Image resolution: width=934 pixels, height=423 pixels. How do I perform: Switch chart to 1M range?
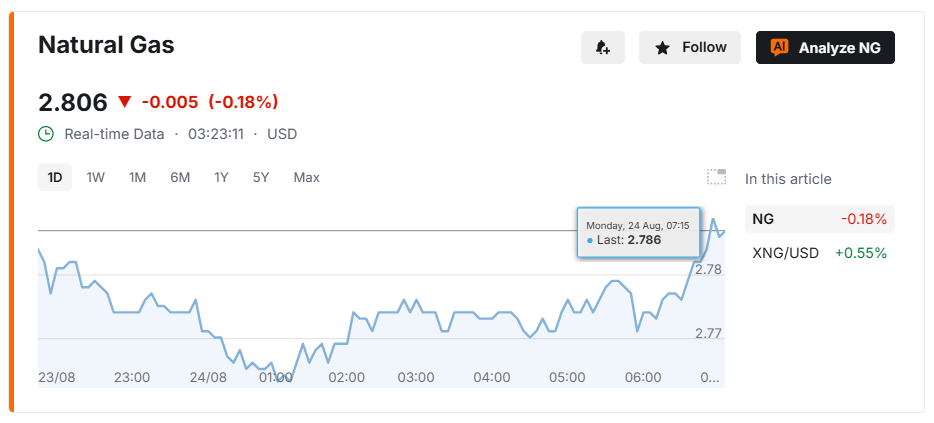pyautogui.click(x=138, y=178)
